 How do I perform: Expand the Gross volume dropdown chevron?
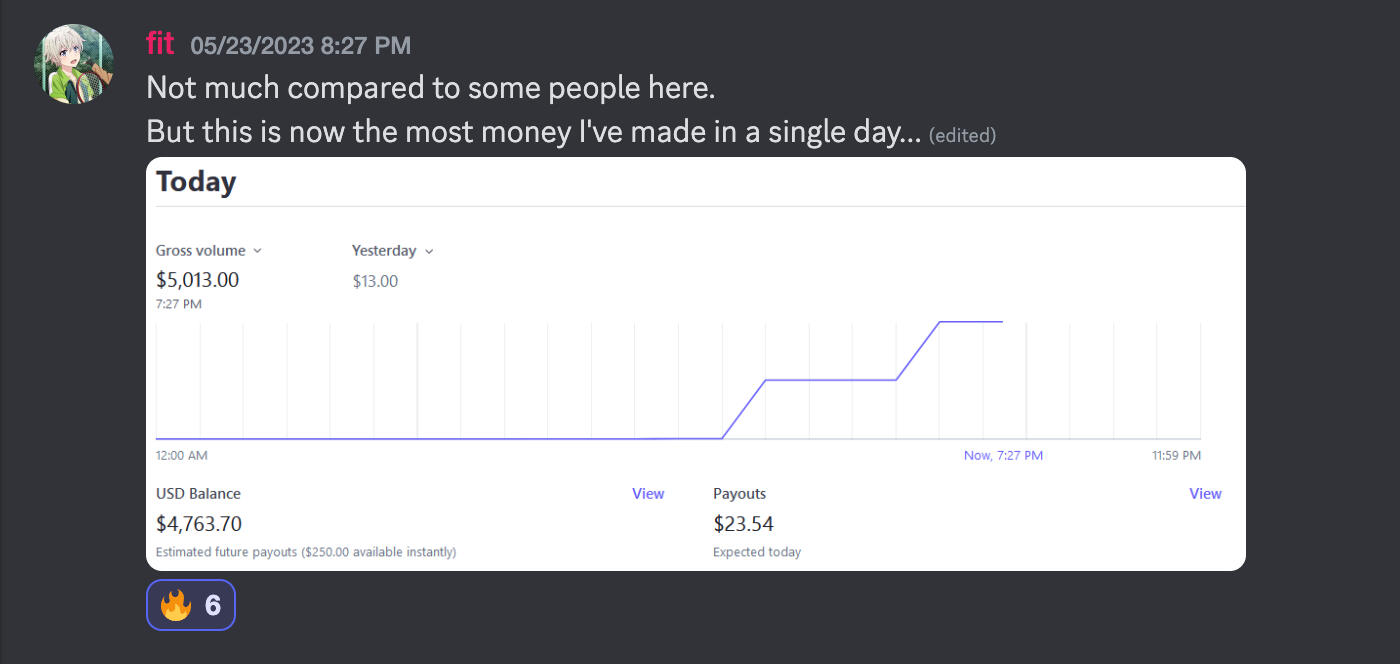(x=257, y=251)
